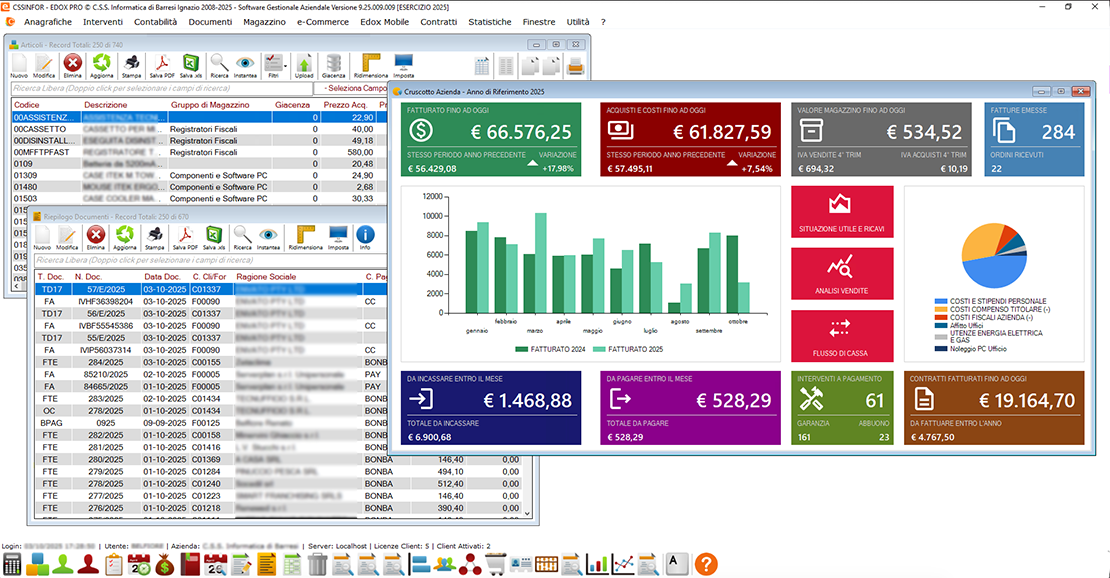Viewport: 1110px width, 578px height.
Task: Click Nuovo in the Articoli toolbar
Action: coord(19,66)
